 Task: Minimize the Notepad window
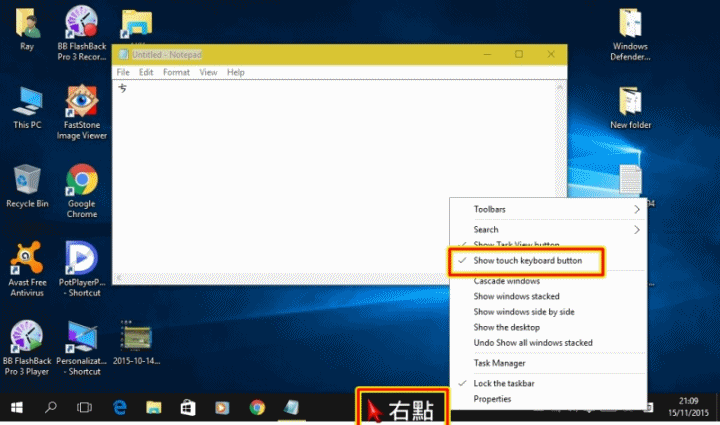point(487,54)
